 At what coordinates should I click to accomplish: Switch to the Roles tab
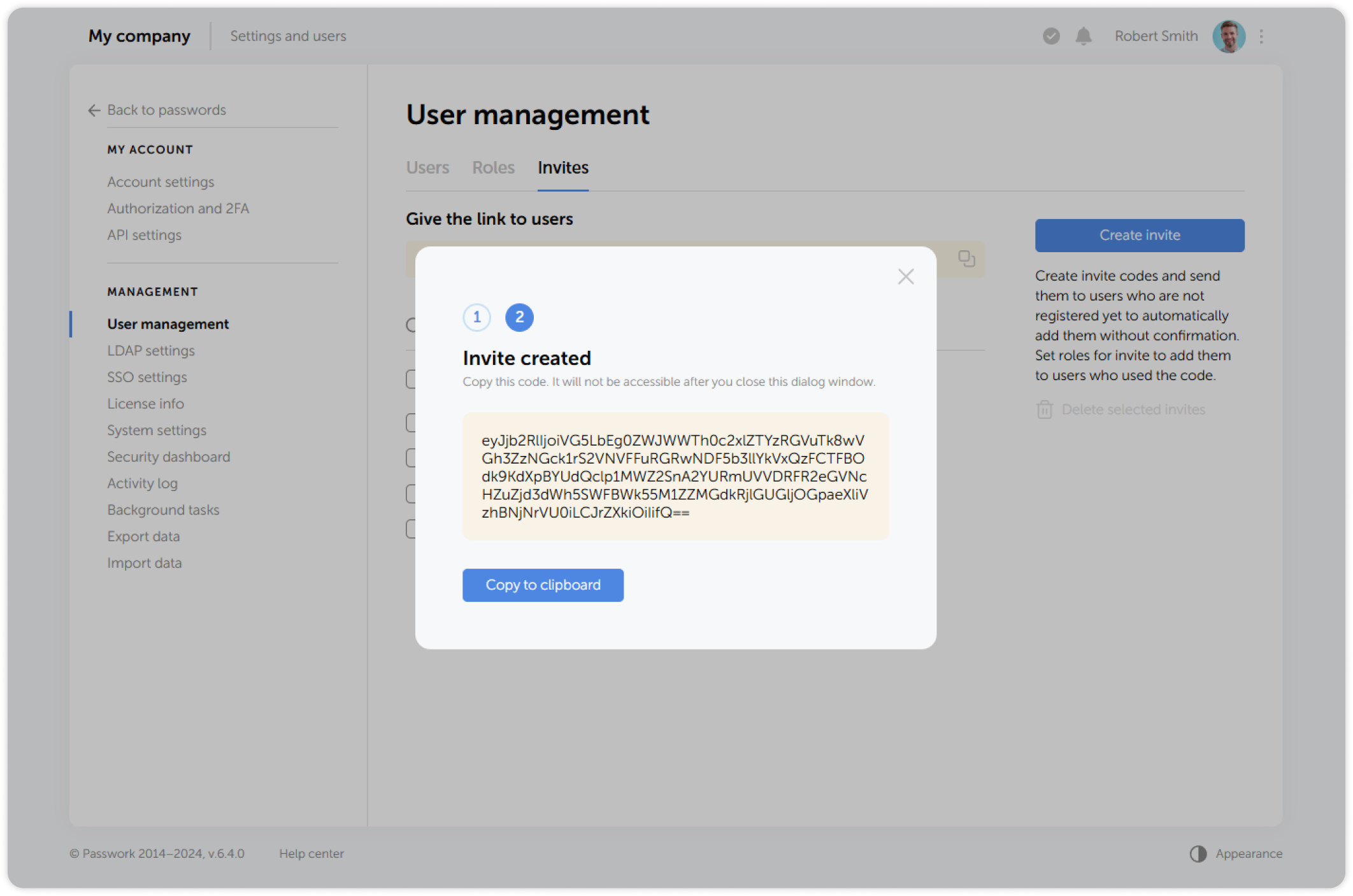pos(493,167)
